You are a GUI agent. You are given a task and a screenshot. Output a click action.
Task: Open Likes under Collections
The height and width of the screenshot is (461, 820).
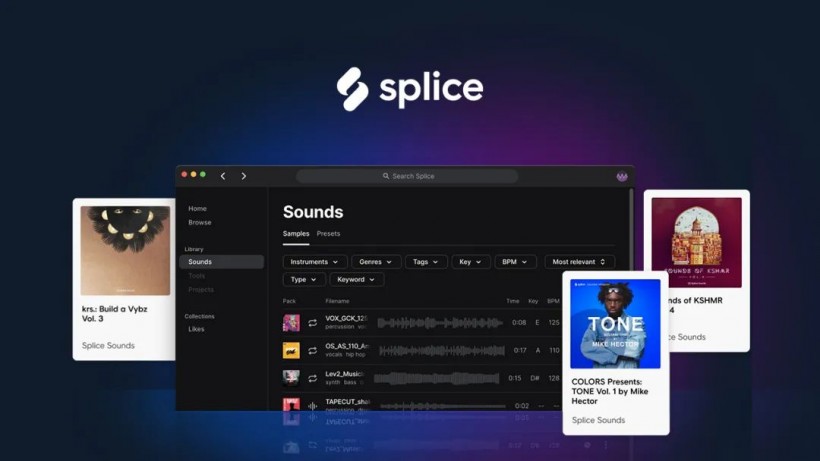tap(196, 329)
